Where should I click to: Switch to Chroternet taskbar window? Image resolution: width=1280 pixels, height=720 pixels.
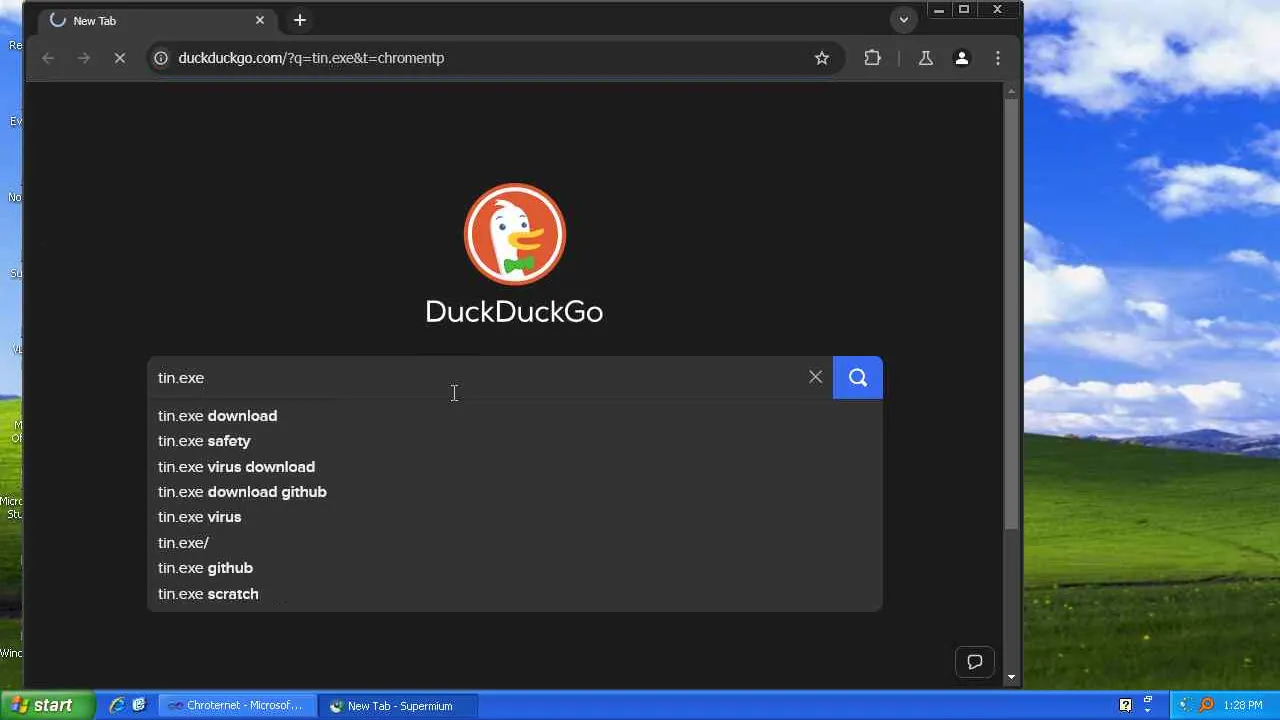(x=238, y=705)
